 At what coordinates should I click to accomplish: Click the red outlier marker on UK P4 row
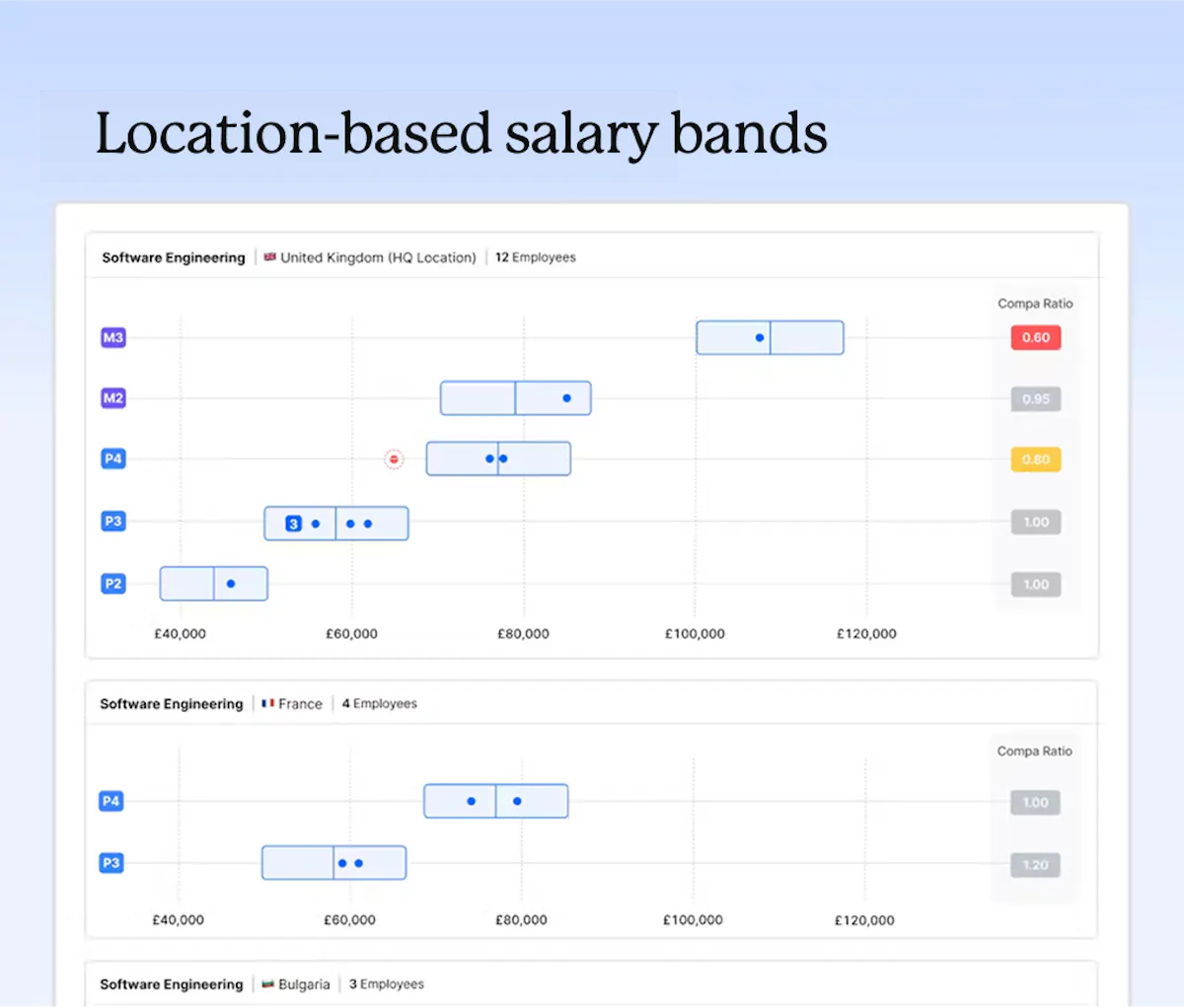coord(394,459)
